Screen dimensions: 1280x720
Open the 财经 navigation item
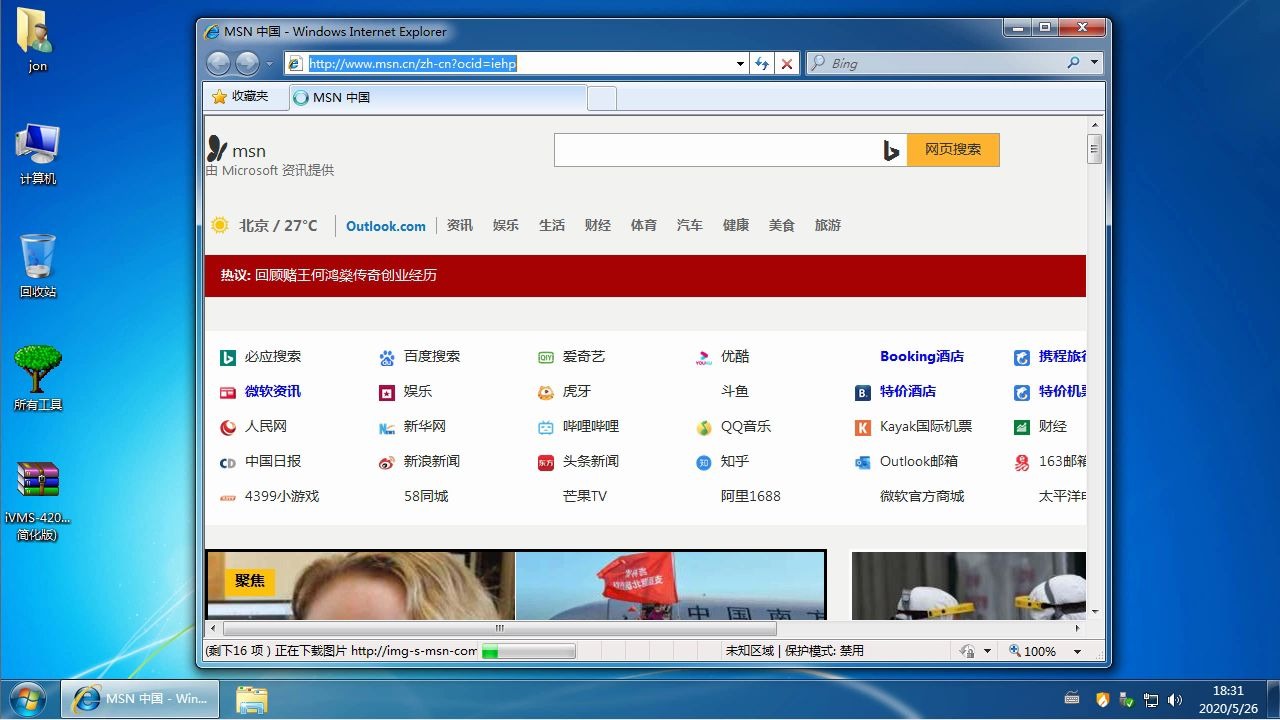pyautogui.click(x=598, y=226)
